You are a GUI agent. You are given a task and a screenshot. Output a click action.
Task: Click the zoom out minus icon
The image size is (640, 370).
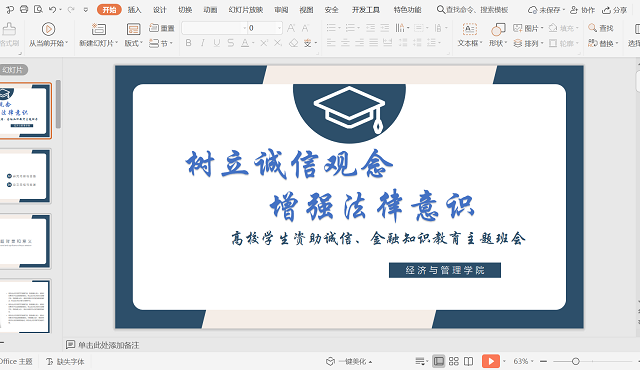[543, 361]
